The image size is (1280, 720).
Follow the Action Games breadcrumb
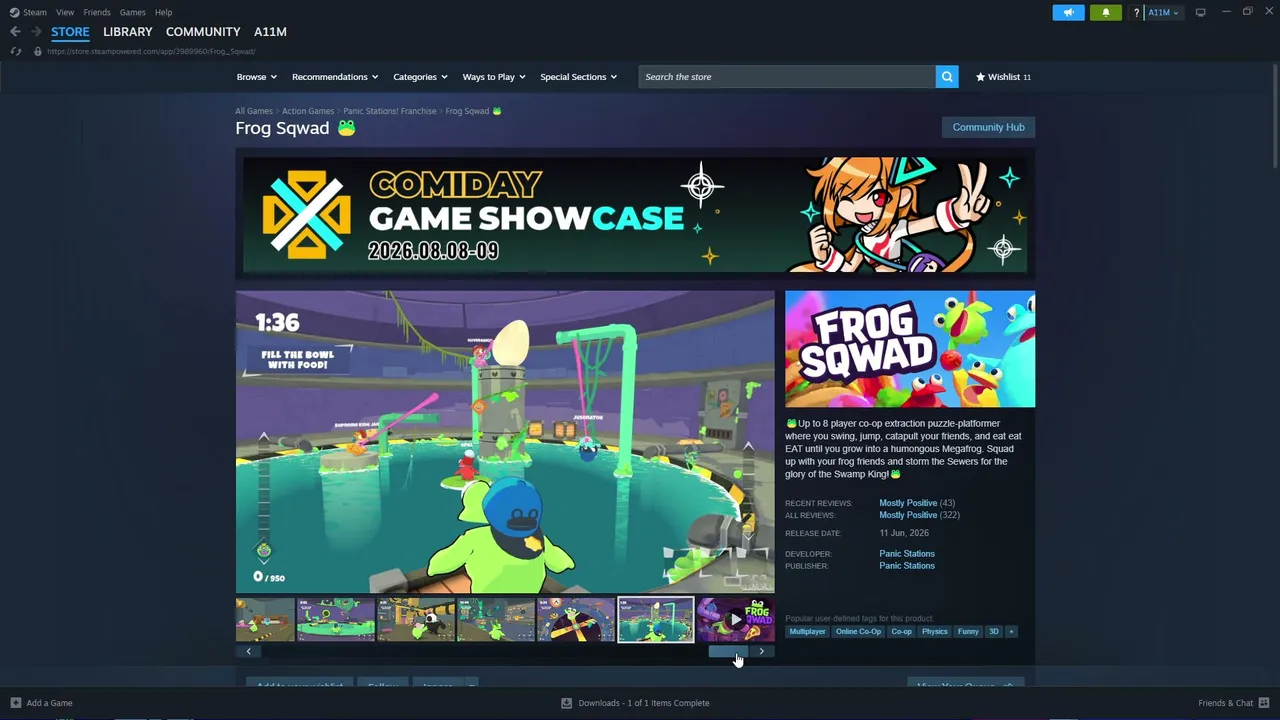(308, 111)
